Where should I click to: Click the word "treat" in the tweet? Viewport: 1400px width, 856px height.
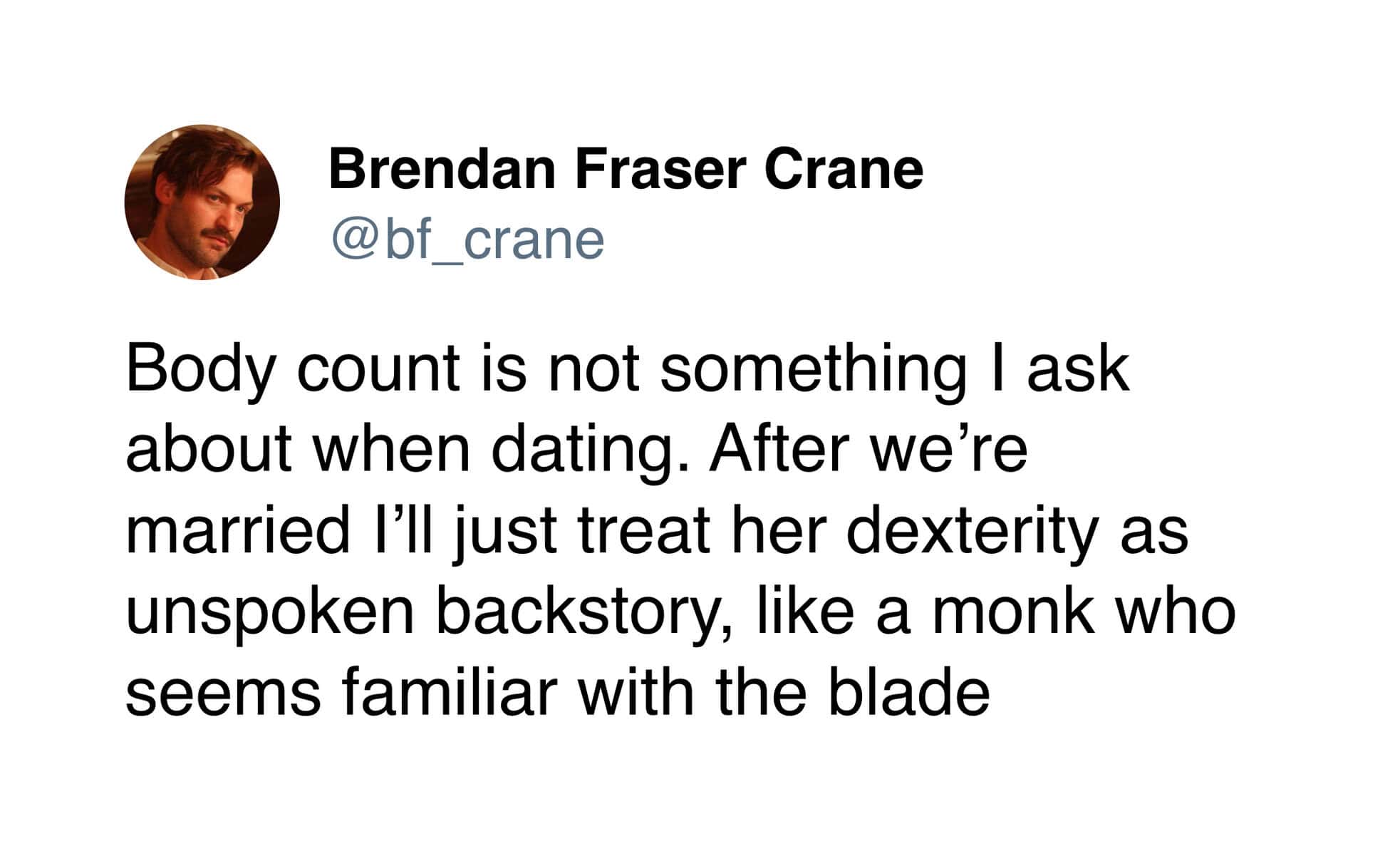643,530
